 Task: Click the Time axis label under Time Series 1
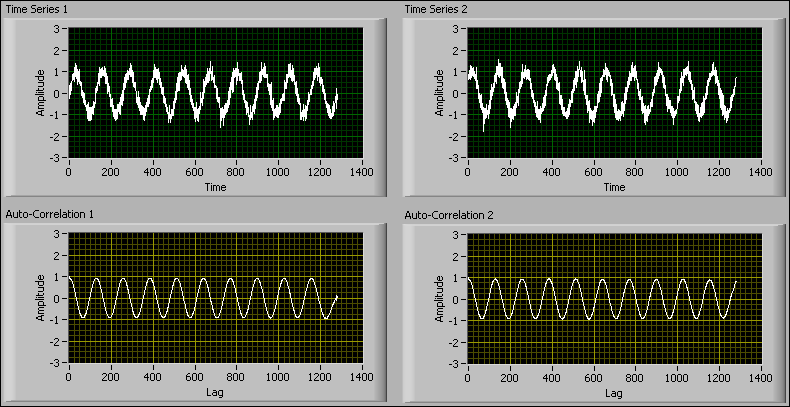tap(214, 187)
